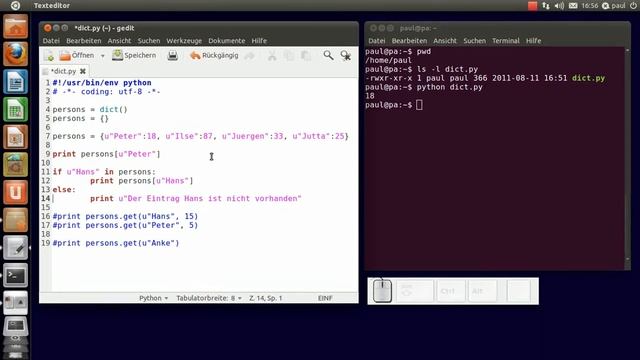Click line 19 persons.get Anke comment
Image resolution: width=640 pixels, height=360 pixels.
point(116,243)
